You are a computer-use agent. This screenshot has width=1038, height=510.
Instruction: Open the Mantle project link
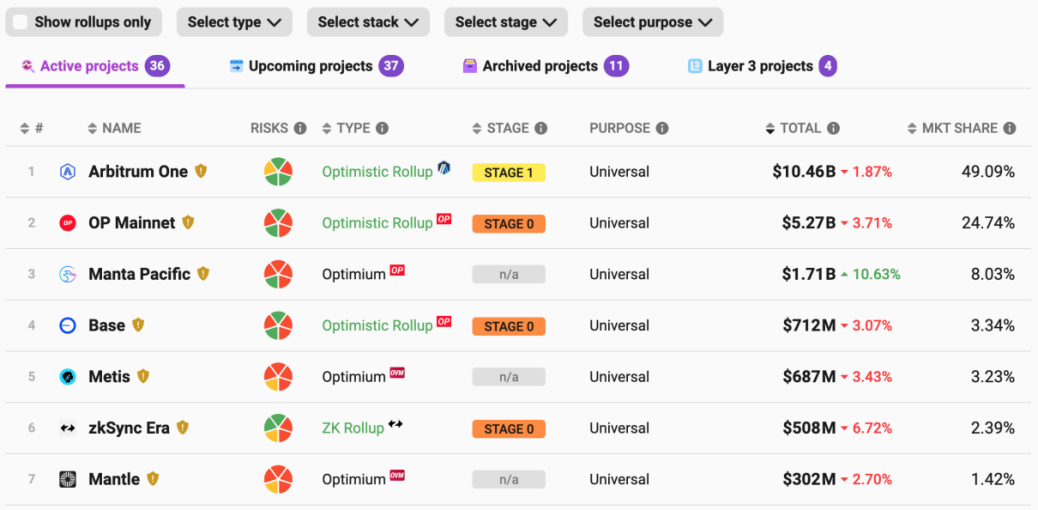point(114,479)
